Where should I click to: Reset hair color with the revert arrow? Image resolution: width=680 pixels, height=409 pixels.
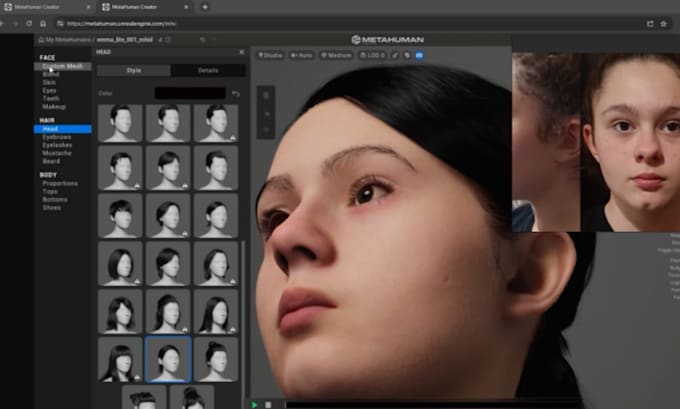[235, 93]
